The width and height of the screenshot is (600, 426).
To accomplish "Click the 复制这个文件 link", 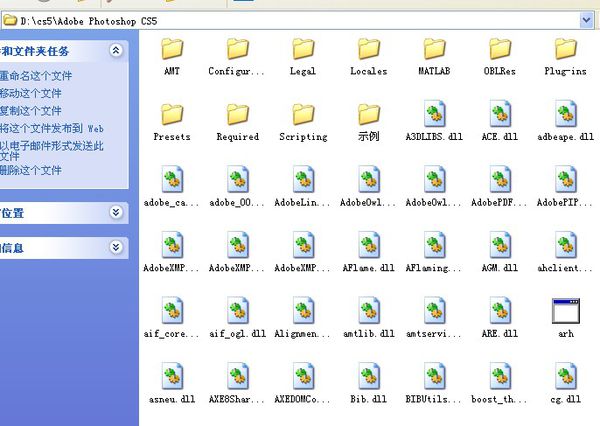I will coord(32,111).
